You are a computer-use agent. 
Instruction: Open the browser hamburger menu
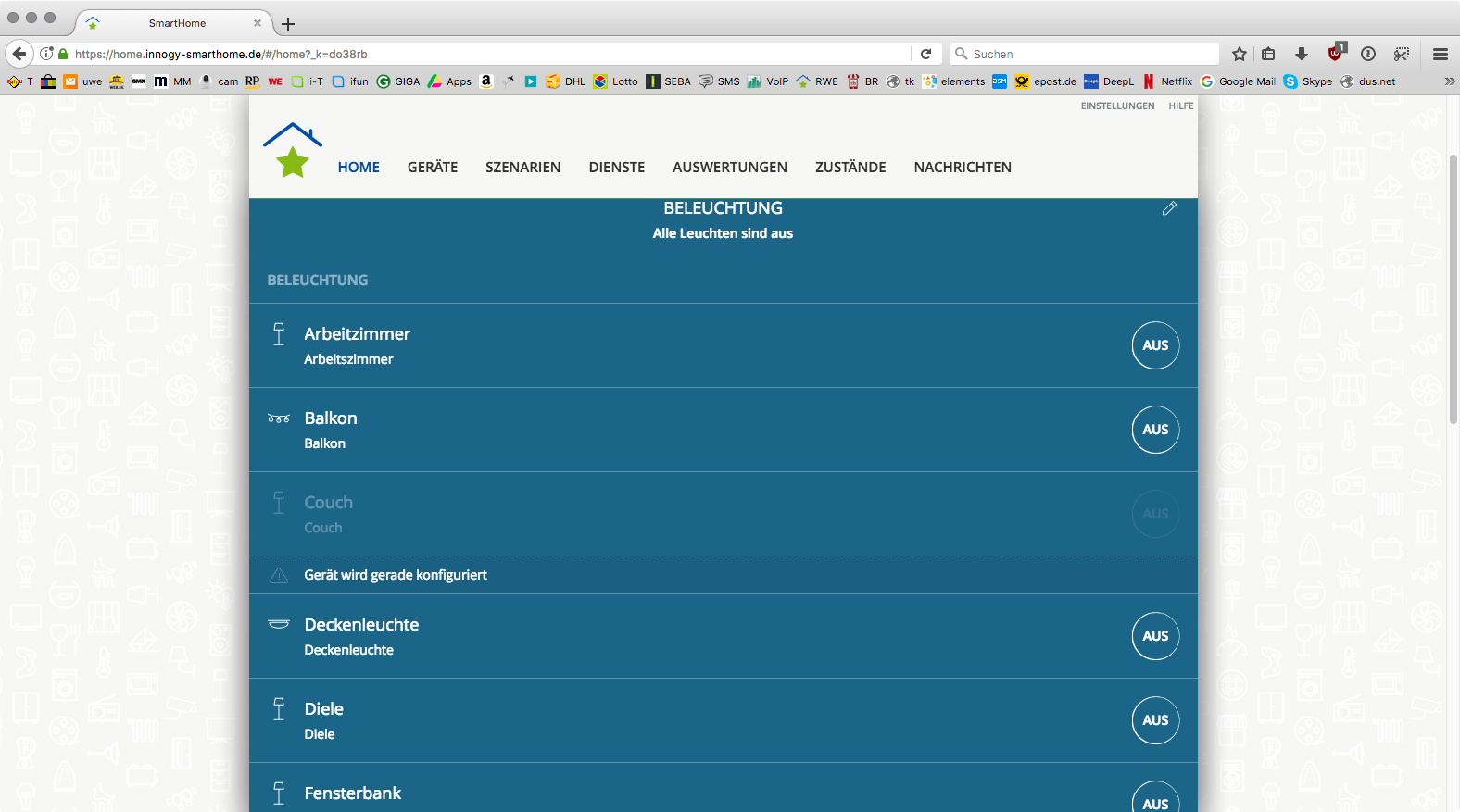[x=1440, y=54]
